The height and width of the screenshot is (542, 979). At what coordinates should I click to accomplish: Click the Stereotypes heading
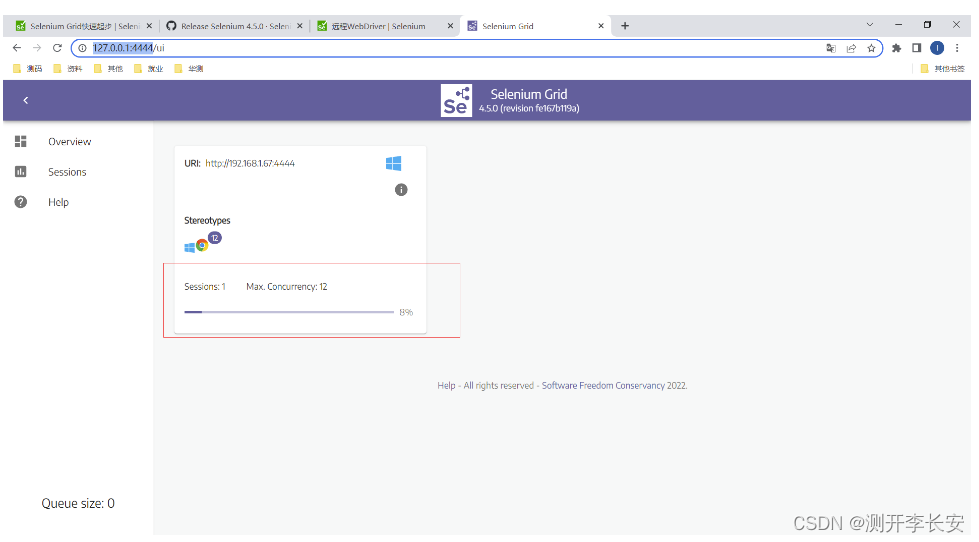click(207, 220)
